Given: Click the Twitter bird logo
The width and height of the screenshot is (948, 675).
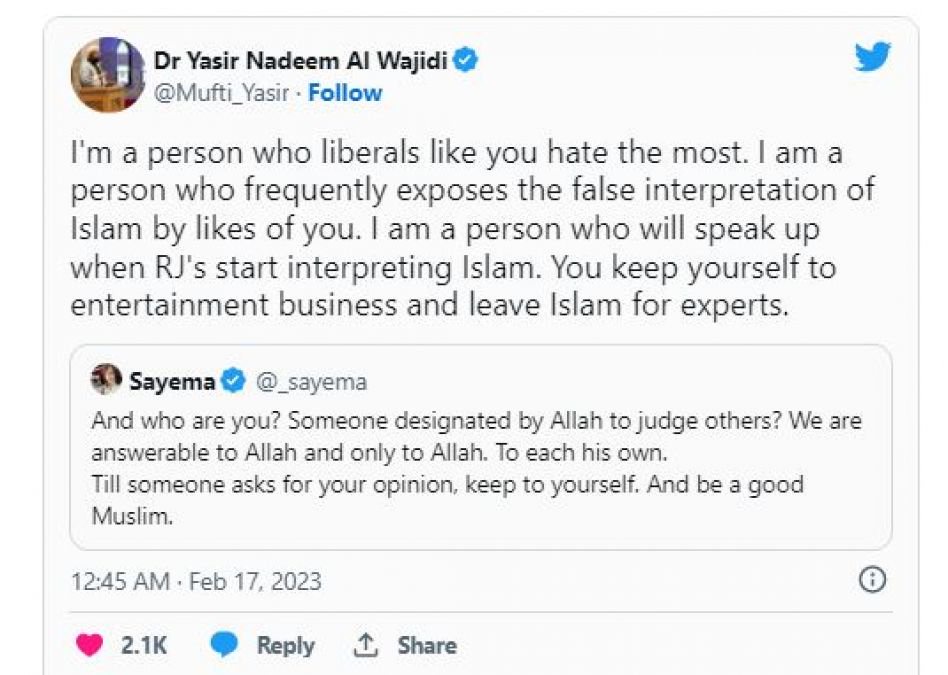Looking at the screenshot, I should 871,57.
